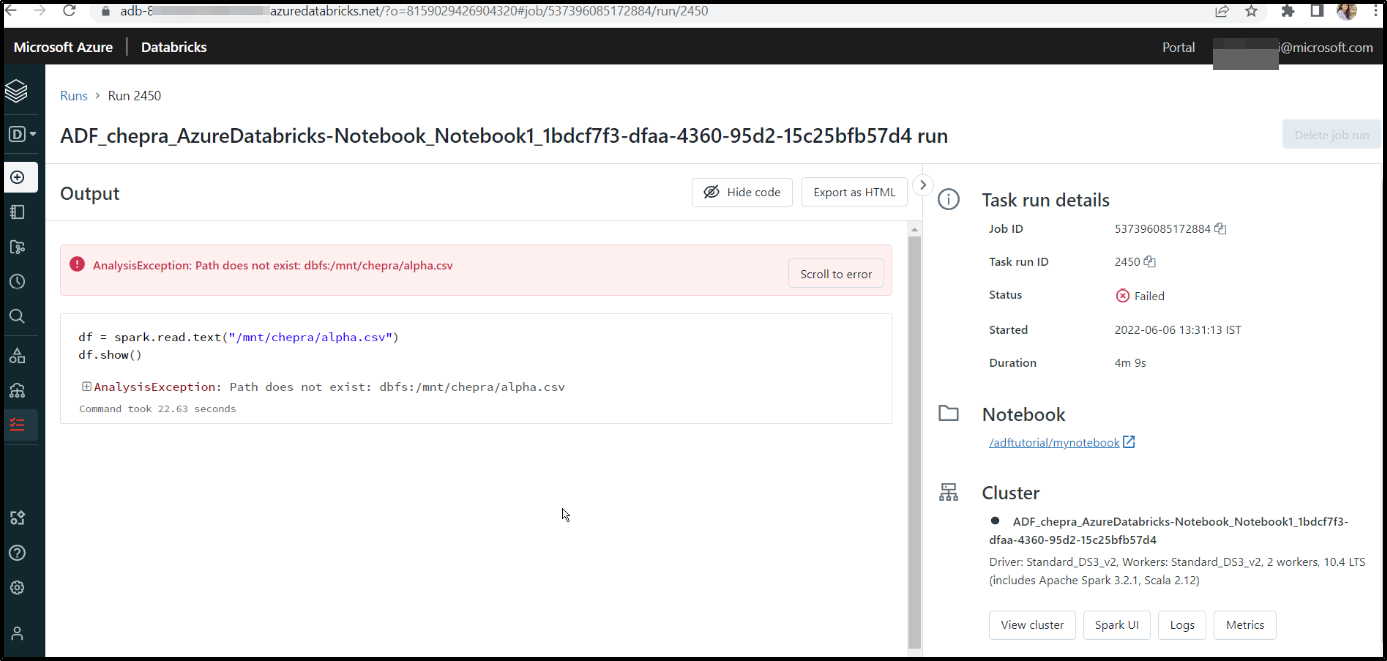Click the df.show() code line
The height and width of the screenshot is (661, 1387).
tap(110, 355)
